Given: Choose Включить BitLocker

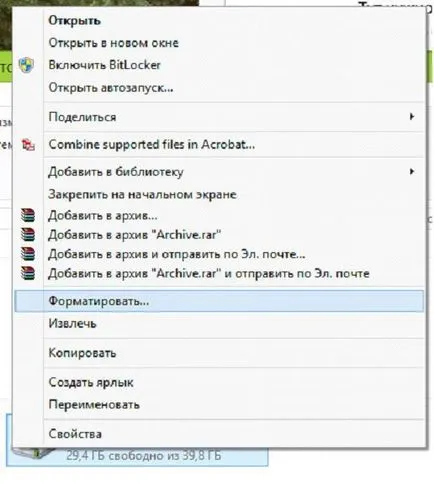Looking at the screenshot, I should [219, 65].
